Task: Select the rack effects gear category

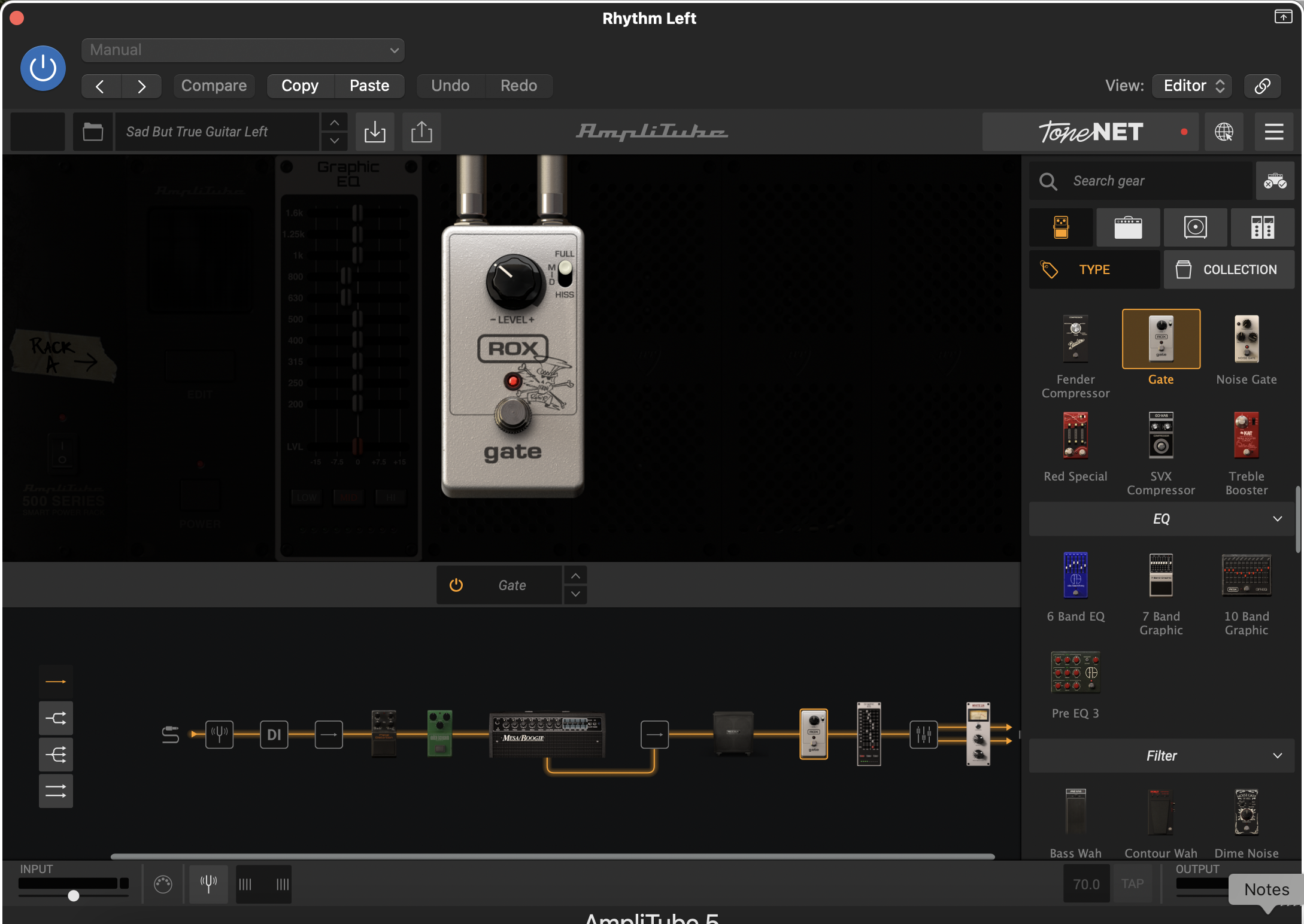Action: pyautogui.click(x=1262, y=228)
